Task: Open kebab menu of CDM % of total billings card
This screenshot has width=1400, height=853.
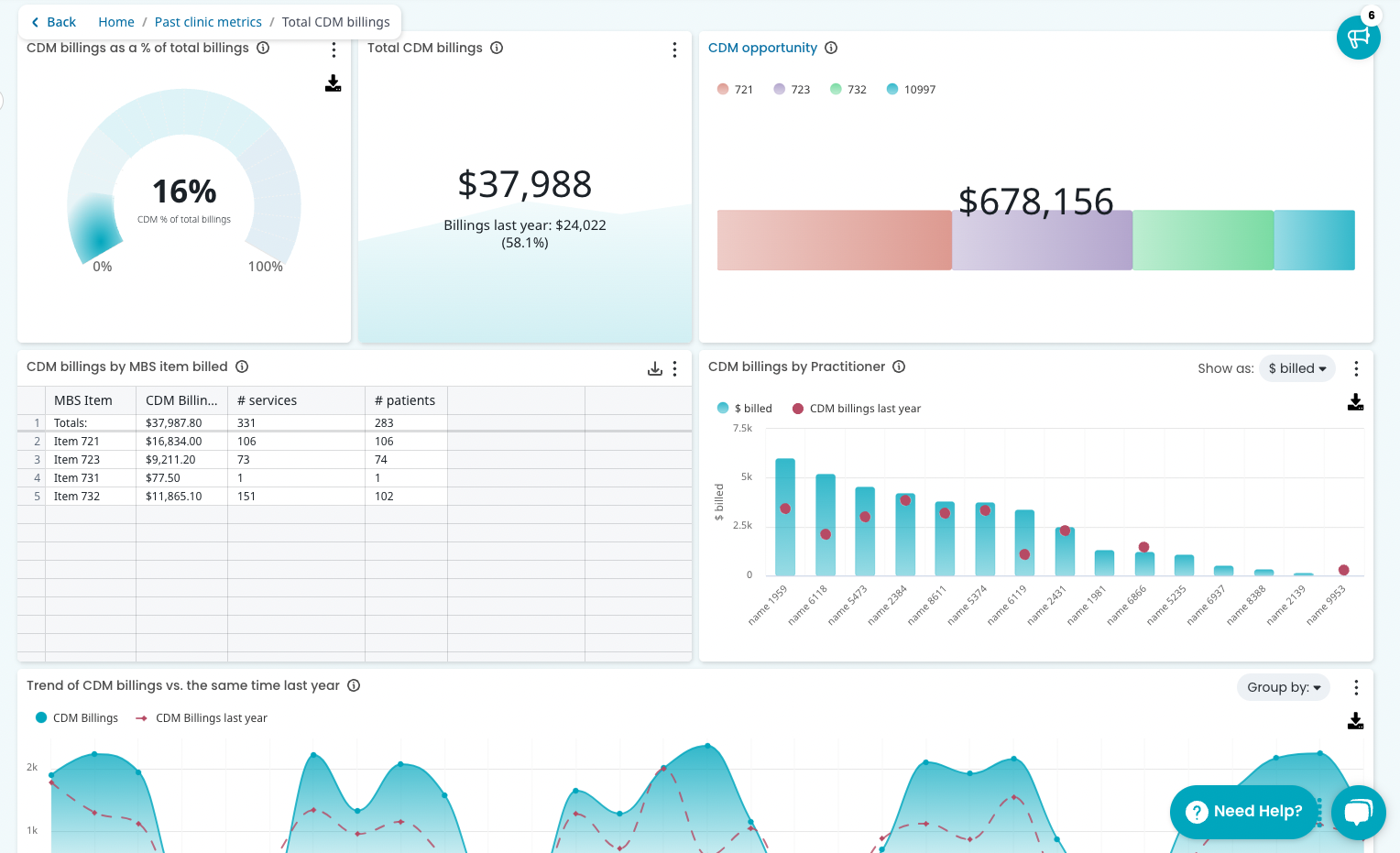Action: point(334,49)
